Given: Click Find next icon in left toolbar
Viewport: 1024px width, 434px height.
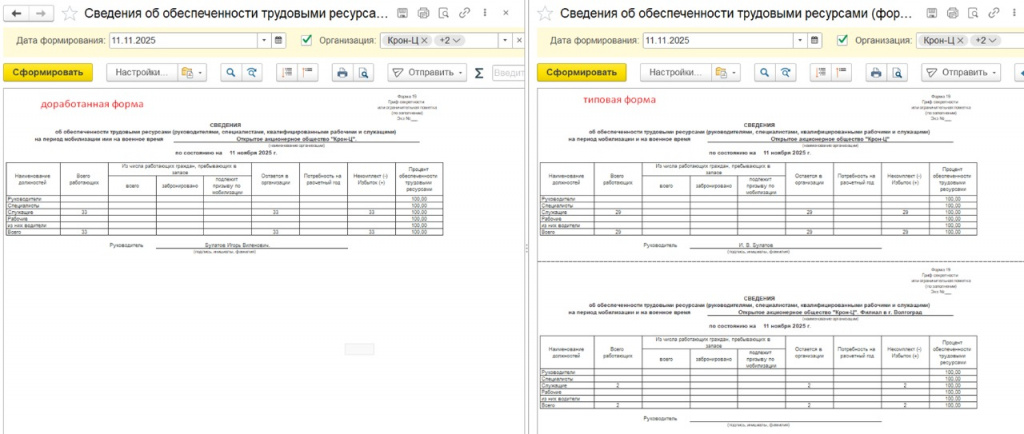Looking at the screenshot, I should click(251, 72).
